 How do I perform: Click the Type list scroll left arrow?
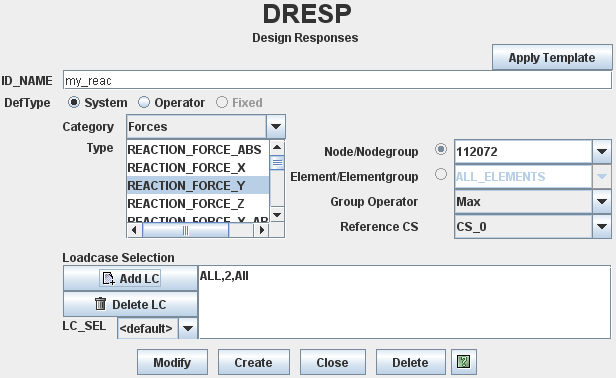pos(134,230)
